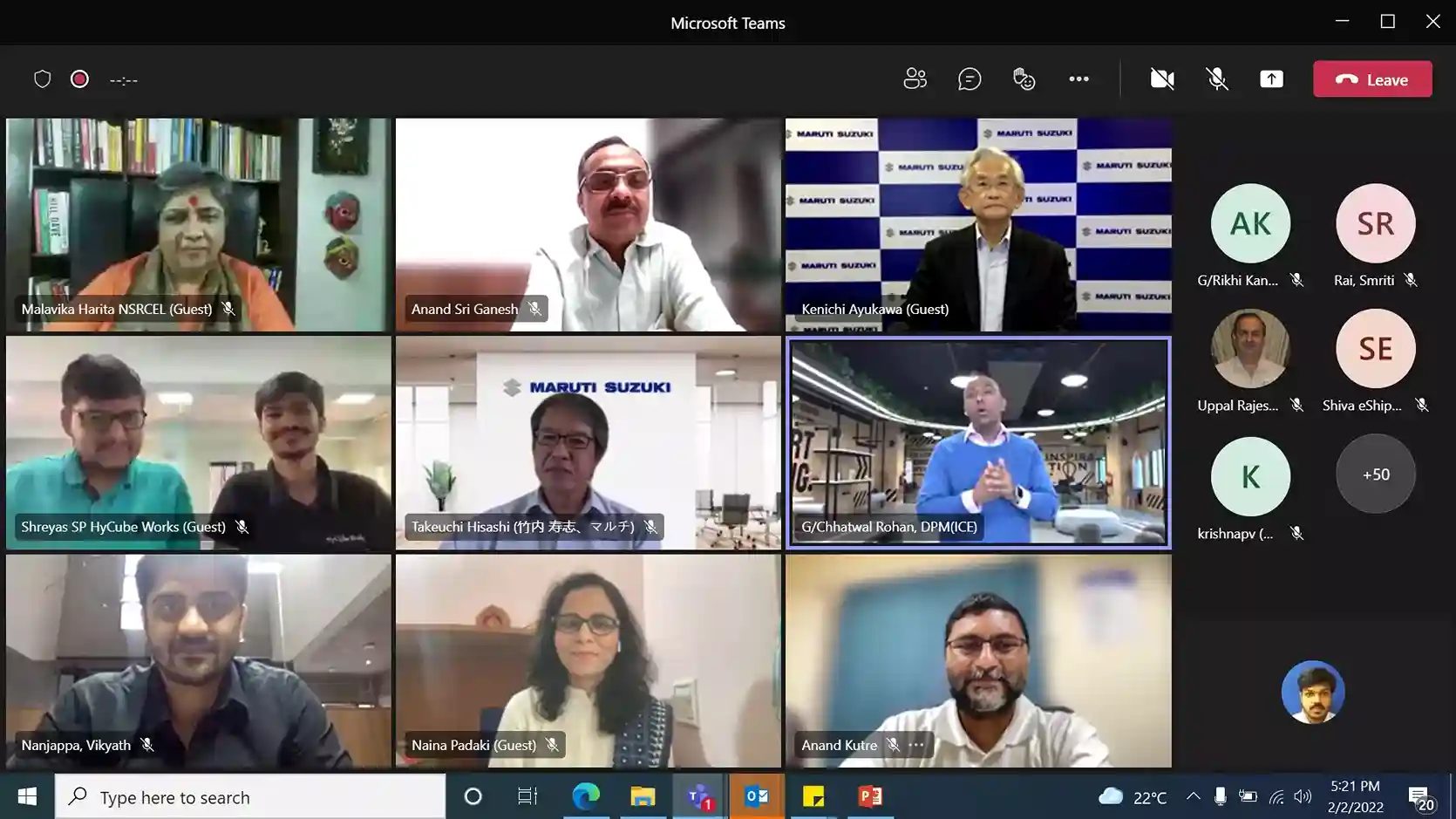The image size is (1456, 819).
Task: Open the notification center
Action: click(x=1421, y=796)
